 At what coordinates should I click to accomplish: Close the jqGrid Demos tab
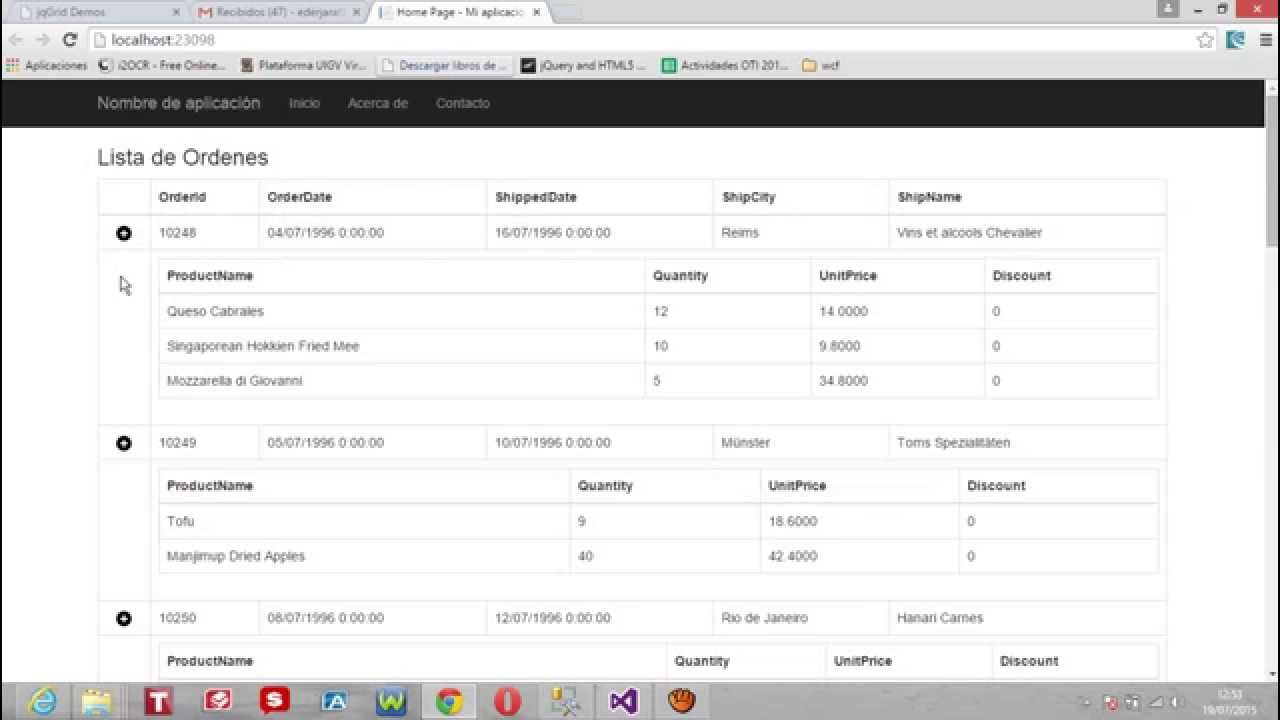coord(175,13)
